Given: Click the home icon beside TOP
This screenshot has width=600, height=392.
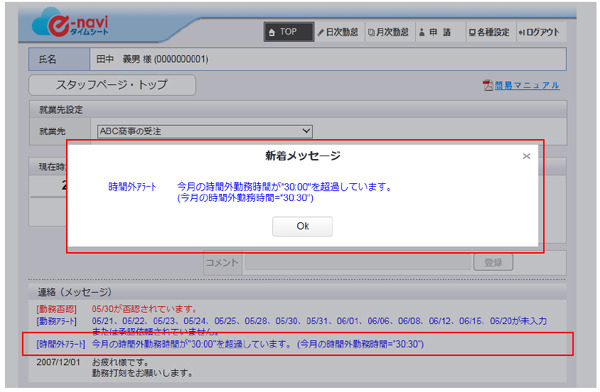Looking at the screenshot, I should coord(272,33).
